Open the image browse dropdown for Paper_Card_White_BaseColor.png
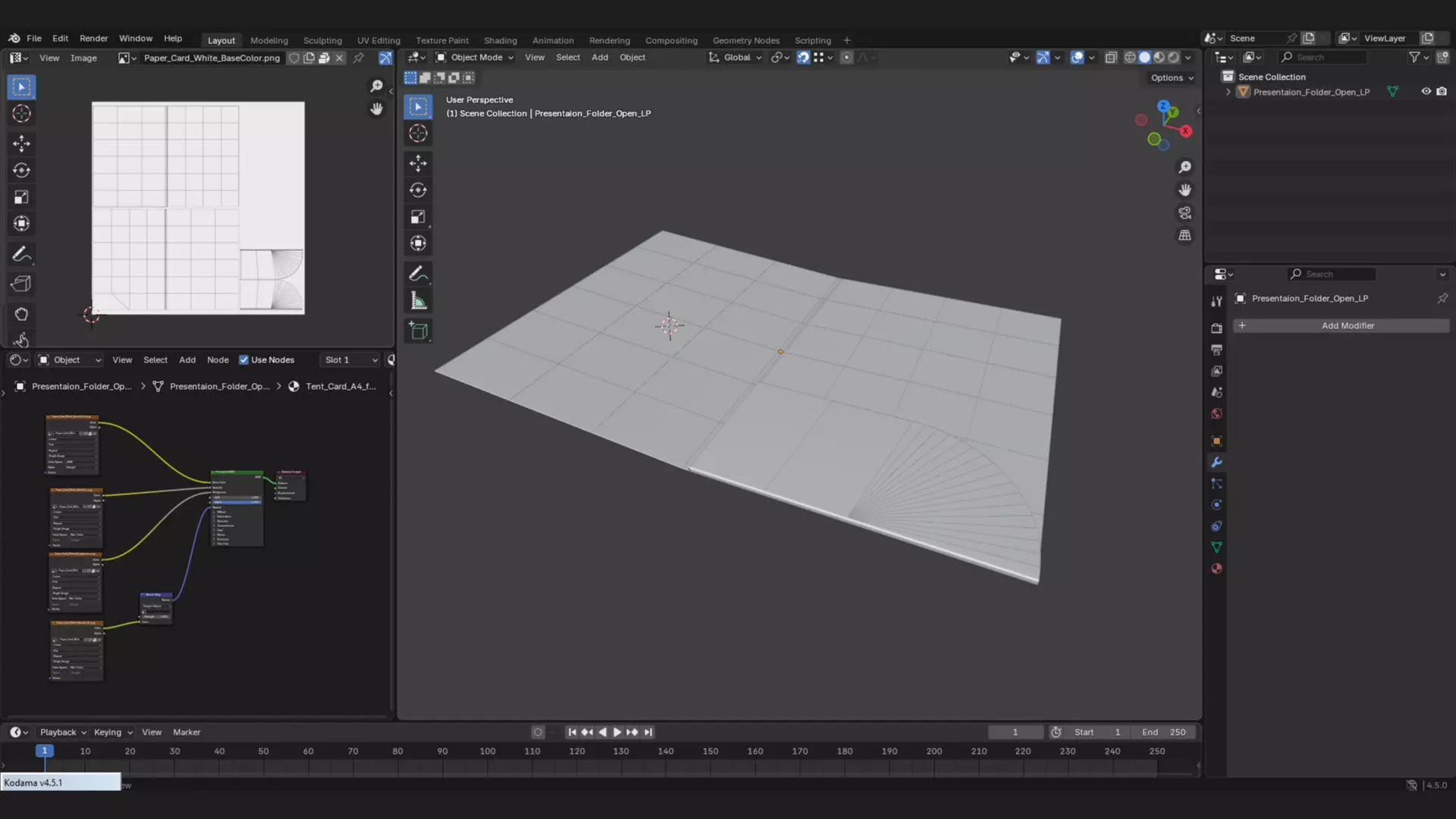The height and width of the screenshot is (819, 1456). coord(126,58)
